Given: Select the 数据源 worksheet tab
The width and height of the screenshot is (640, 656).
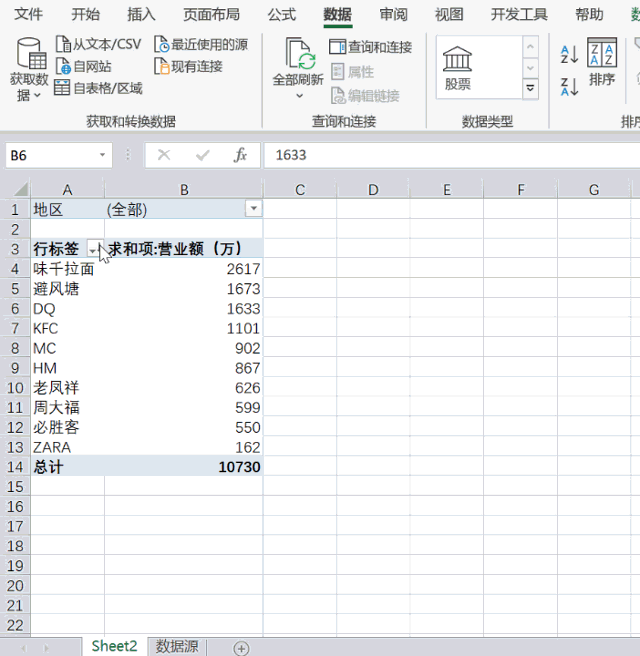Looking at the screenshot, I should click(x=177, y=646).
